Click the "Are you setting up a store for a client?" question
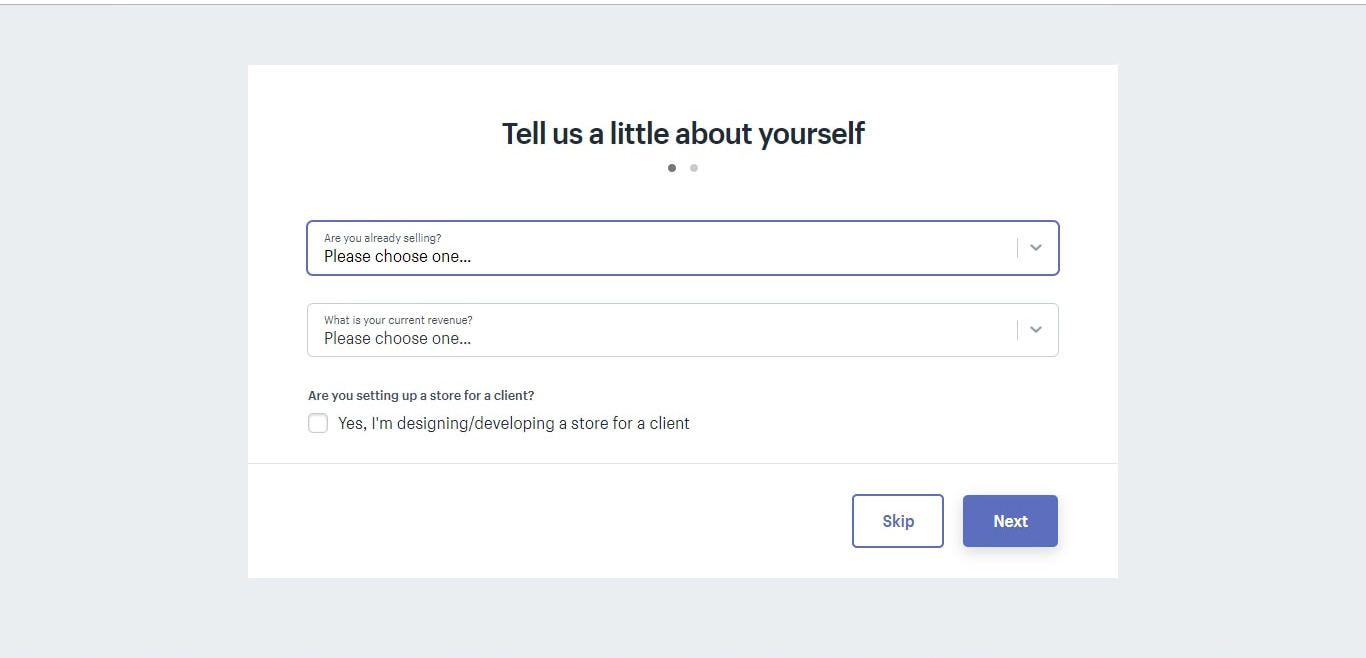Viewport: 1366px width, 658px height. pos(421,396)
